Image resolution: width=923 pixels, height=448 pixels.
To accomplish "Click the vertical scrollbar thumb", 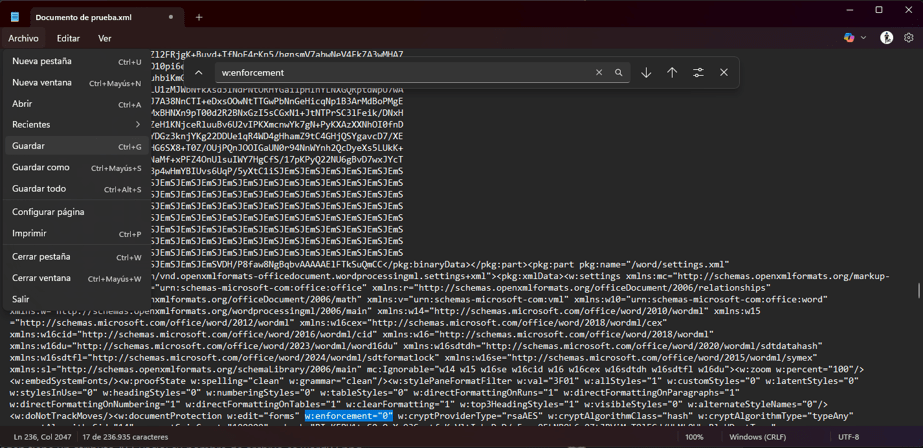I will pyautogui.click(x=918, y=291).
